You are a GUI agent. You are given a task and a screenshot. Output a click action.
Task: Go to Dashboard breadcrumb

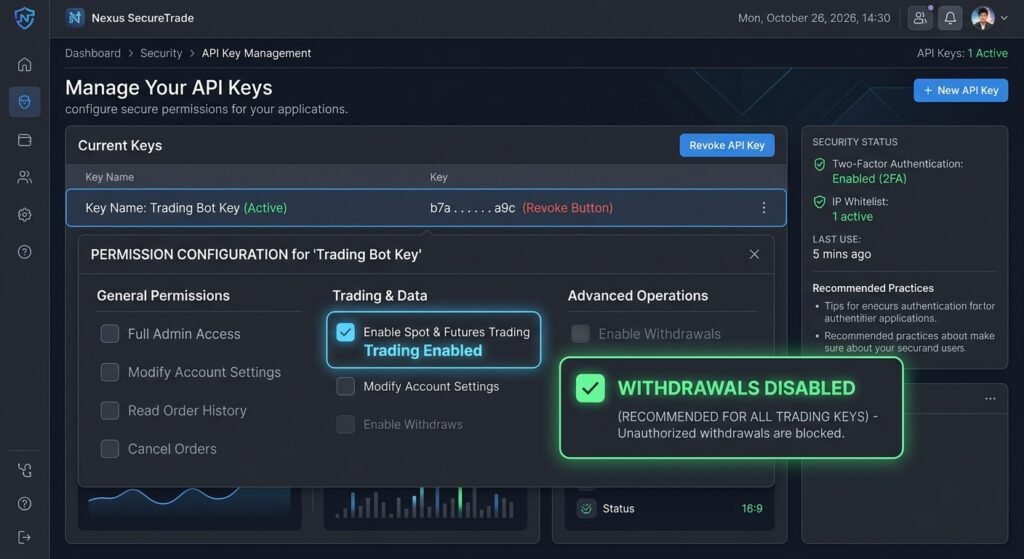point(93,53)
